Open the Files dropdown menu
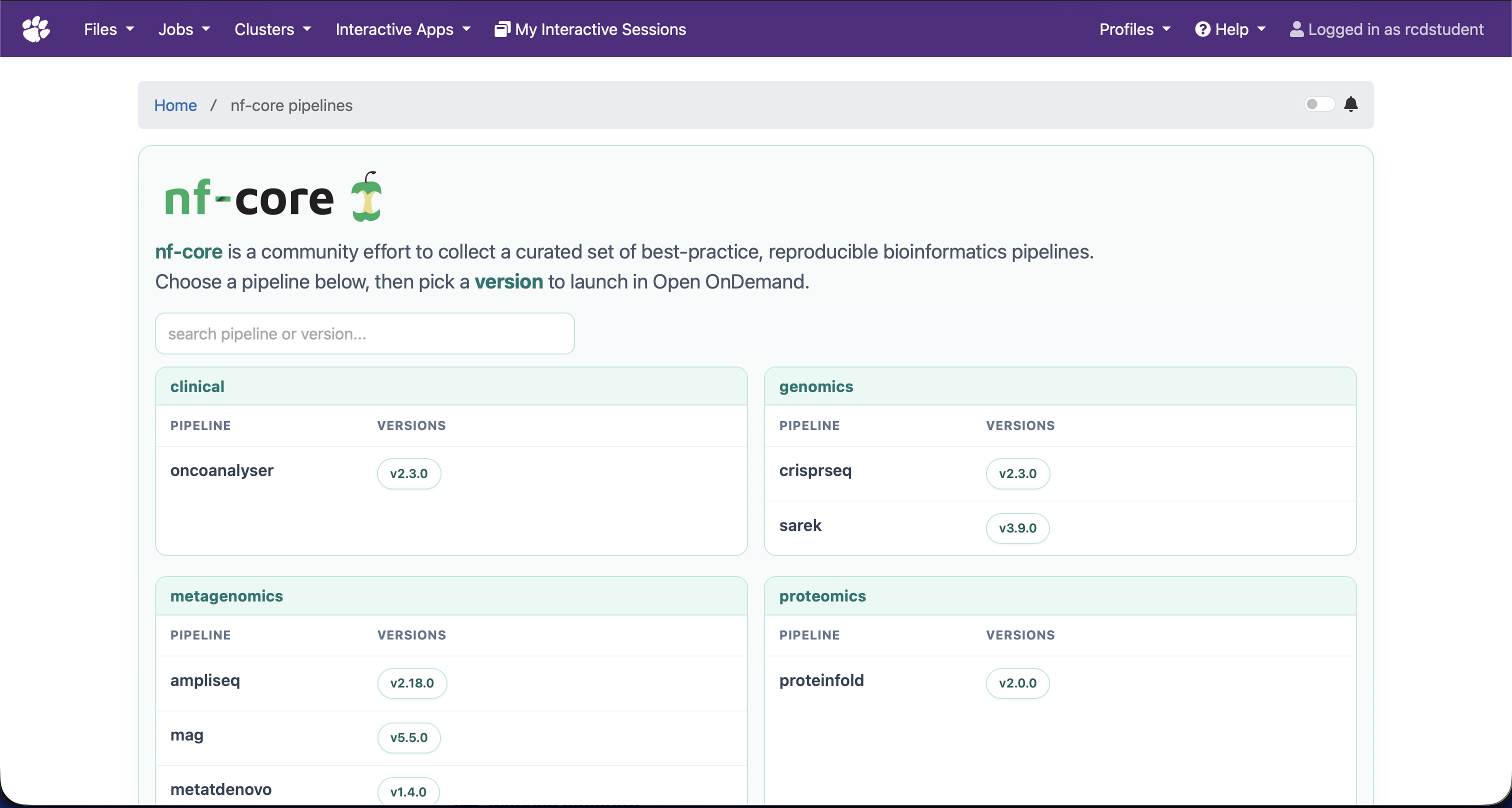Screen dimensions: 1512x808 tap(109, 29)
